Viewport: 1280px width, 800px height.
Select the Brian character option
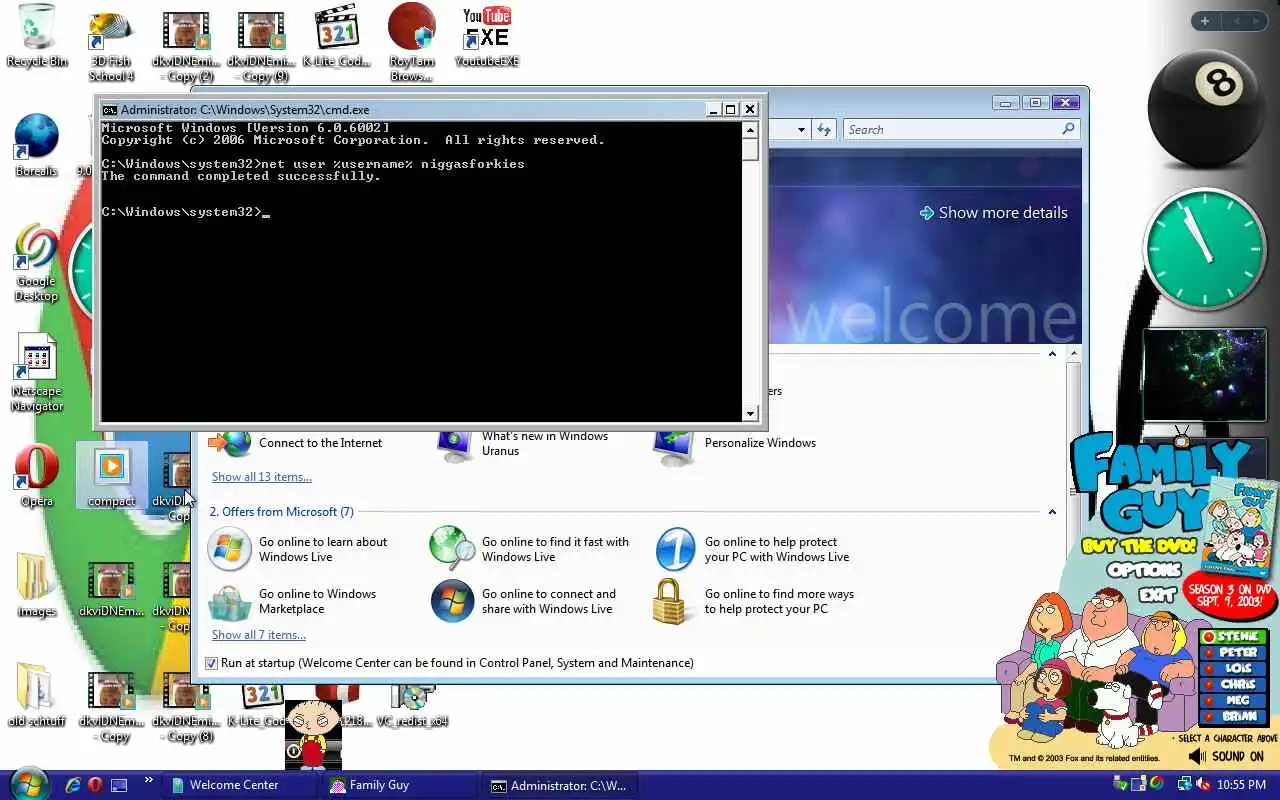(x=1233, y=716)
